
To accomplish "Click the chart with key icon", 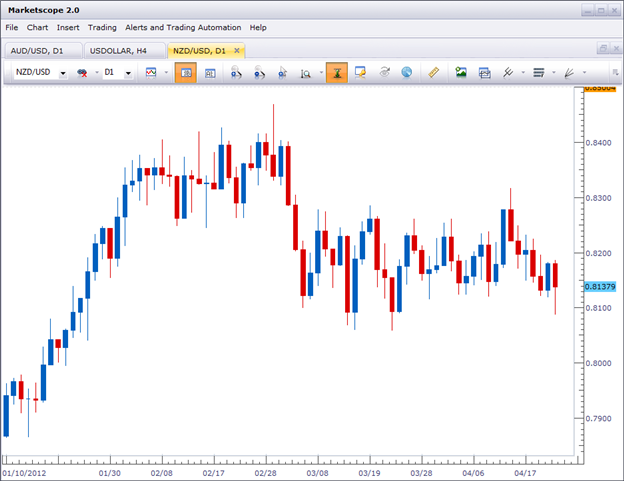I will [x=360, y=72].
